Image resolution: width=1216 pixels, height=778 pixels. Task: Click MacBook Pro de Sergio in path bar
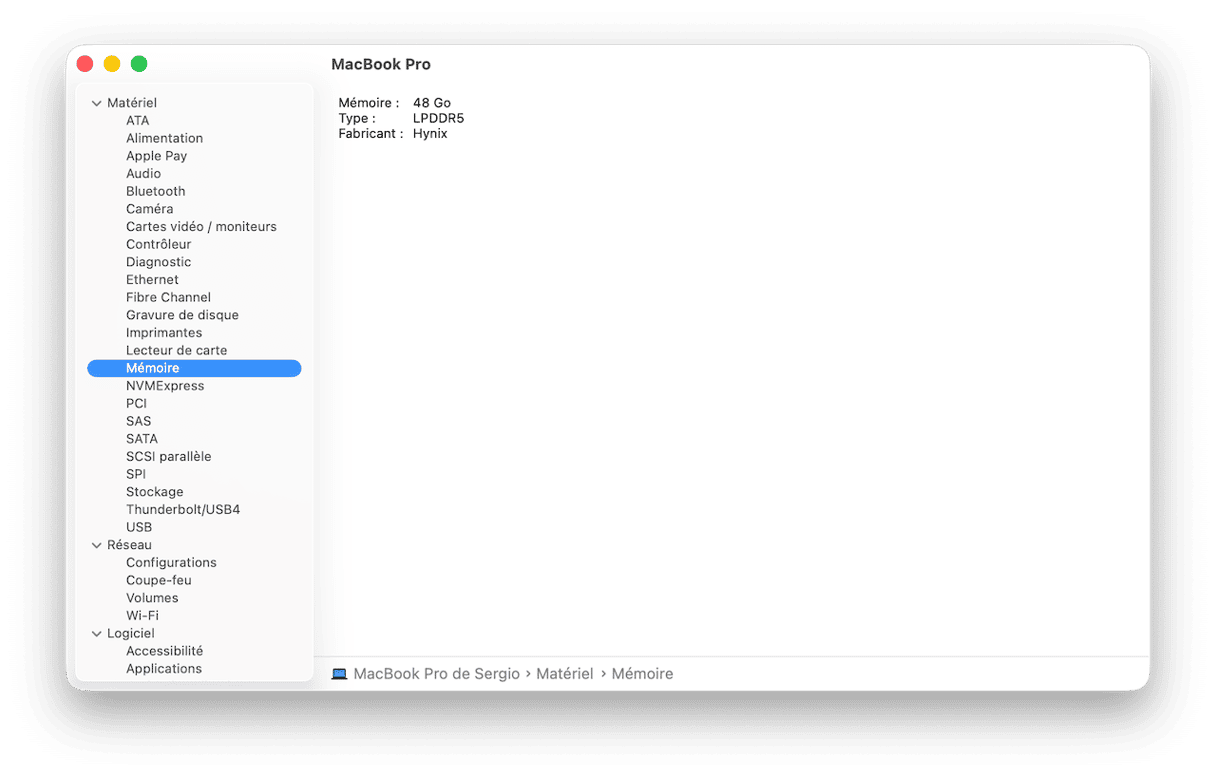437,674
